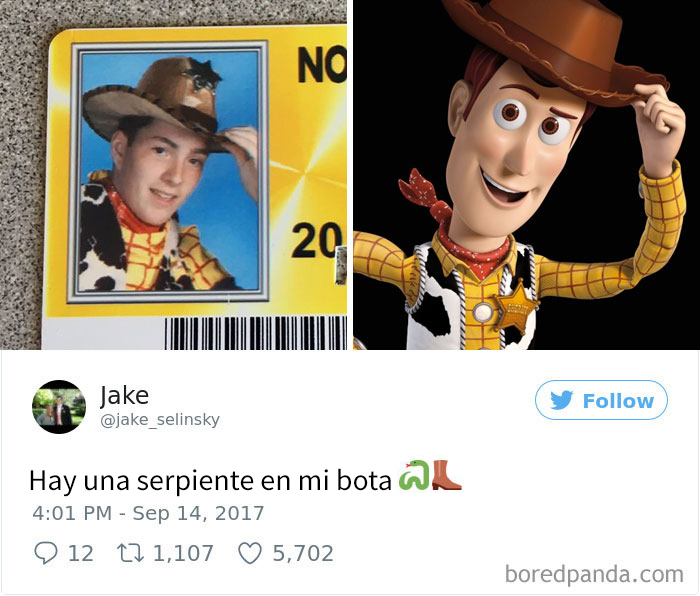
Task: Click the like count 5,702
Action: click(303, 553)
